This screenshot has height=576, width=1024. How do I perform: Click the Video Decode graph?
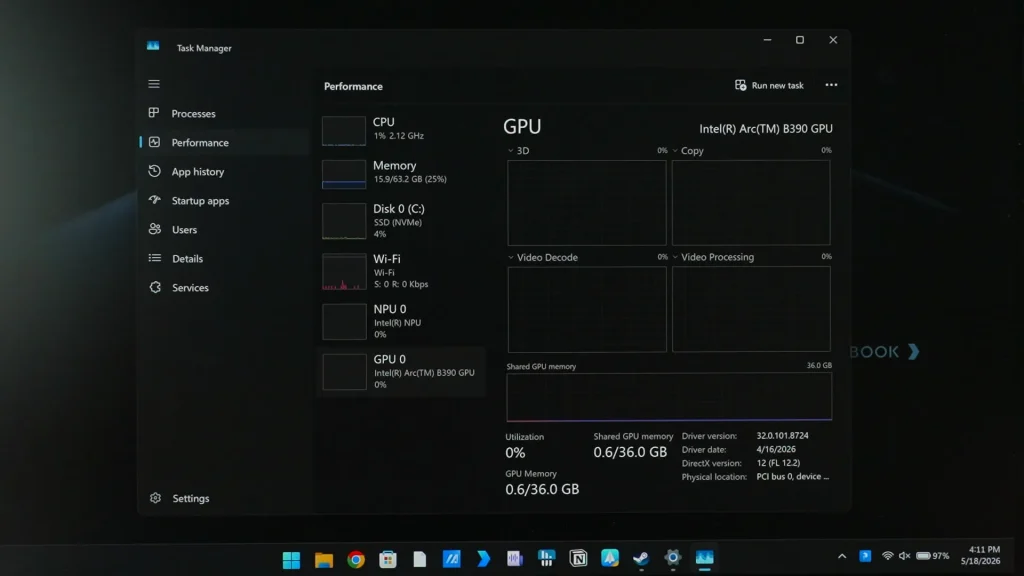coord(586,310)
